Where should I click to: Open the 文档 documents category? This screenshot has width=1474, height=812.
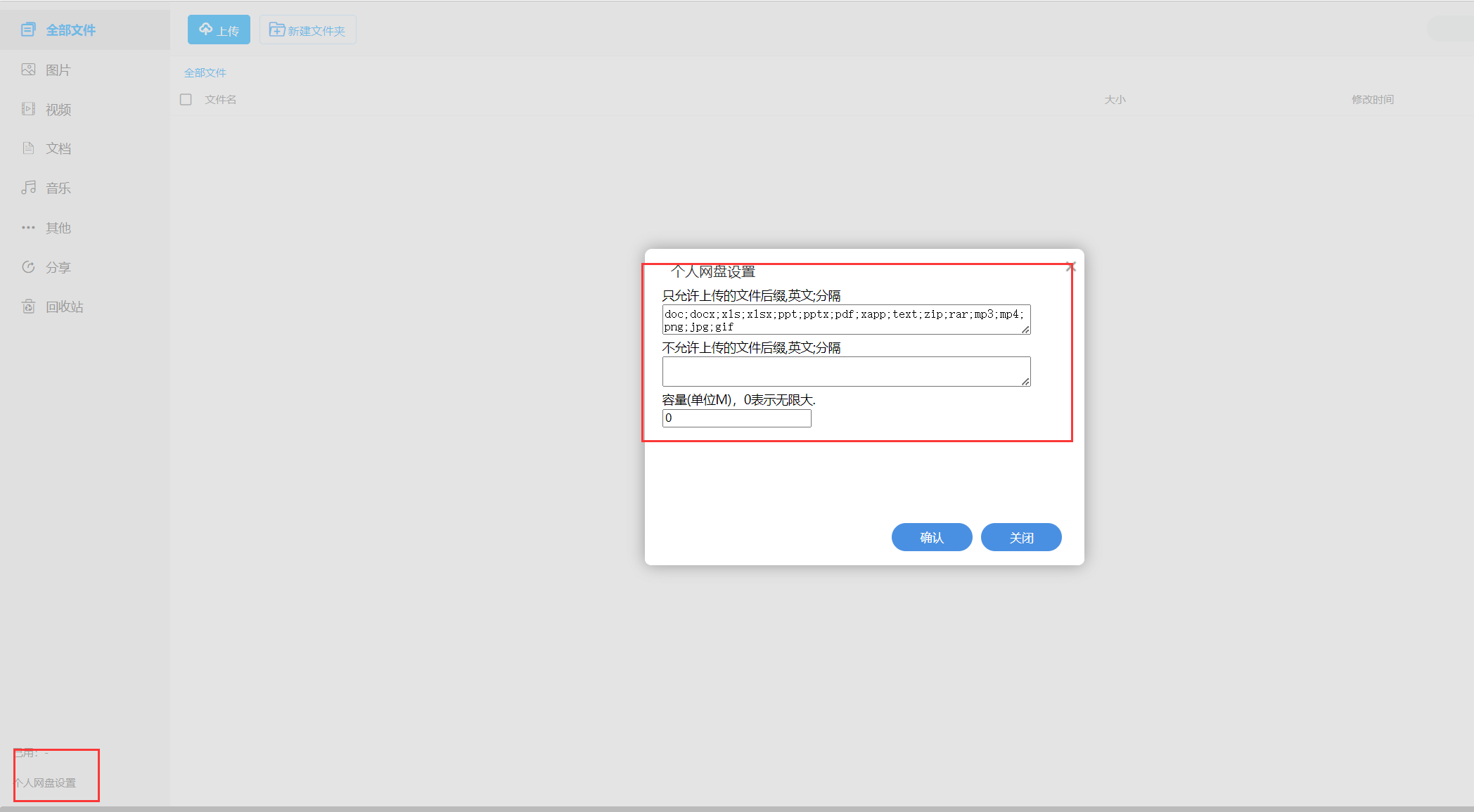(x=58, y=148)
